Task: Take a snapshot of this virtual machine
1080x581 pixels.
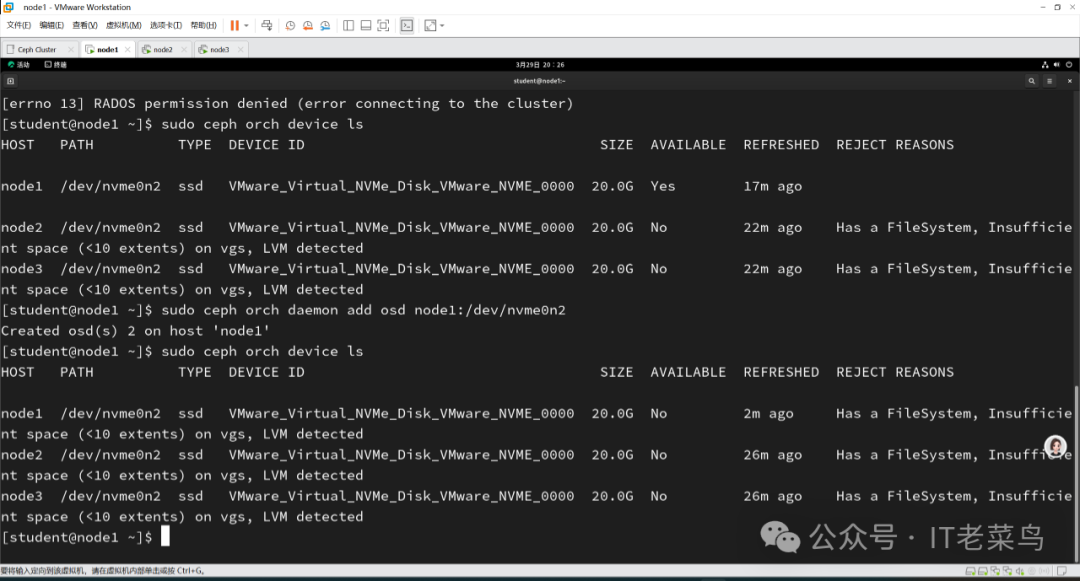Action: pos(290,25)
